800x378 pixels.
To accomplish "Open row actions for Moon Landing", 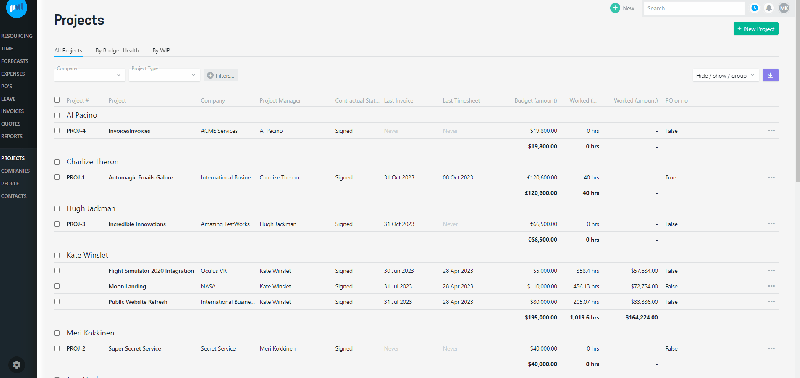I will [771, 286].
